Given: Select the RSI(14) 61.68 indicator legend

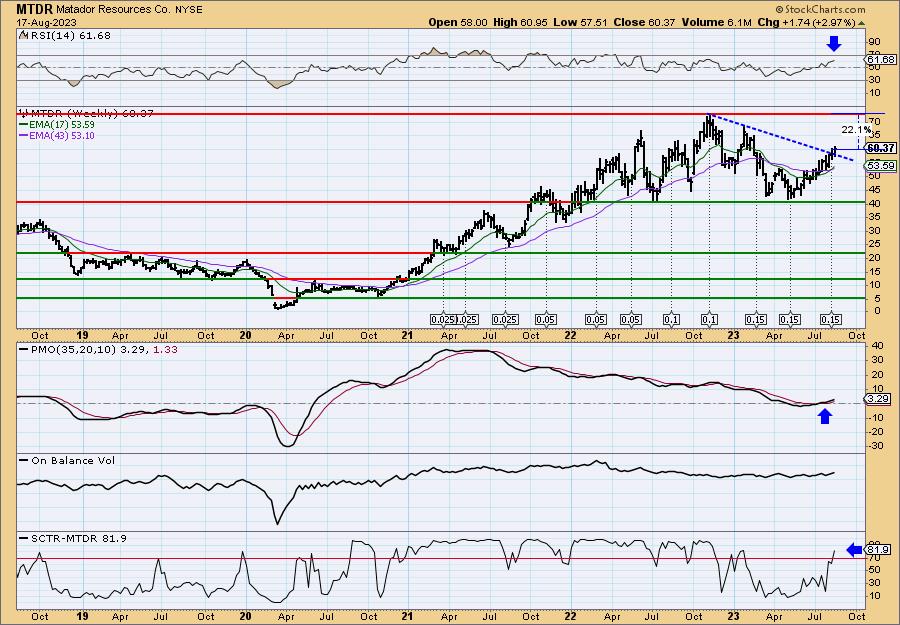Looking at the screenshot, I should 65,36.
